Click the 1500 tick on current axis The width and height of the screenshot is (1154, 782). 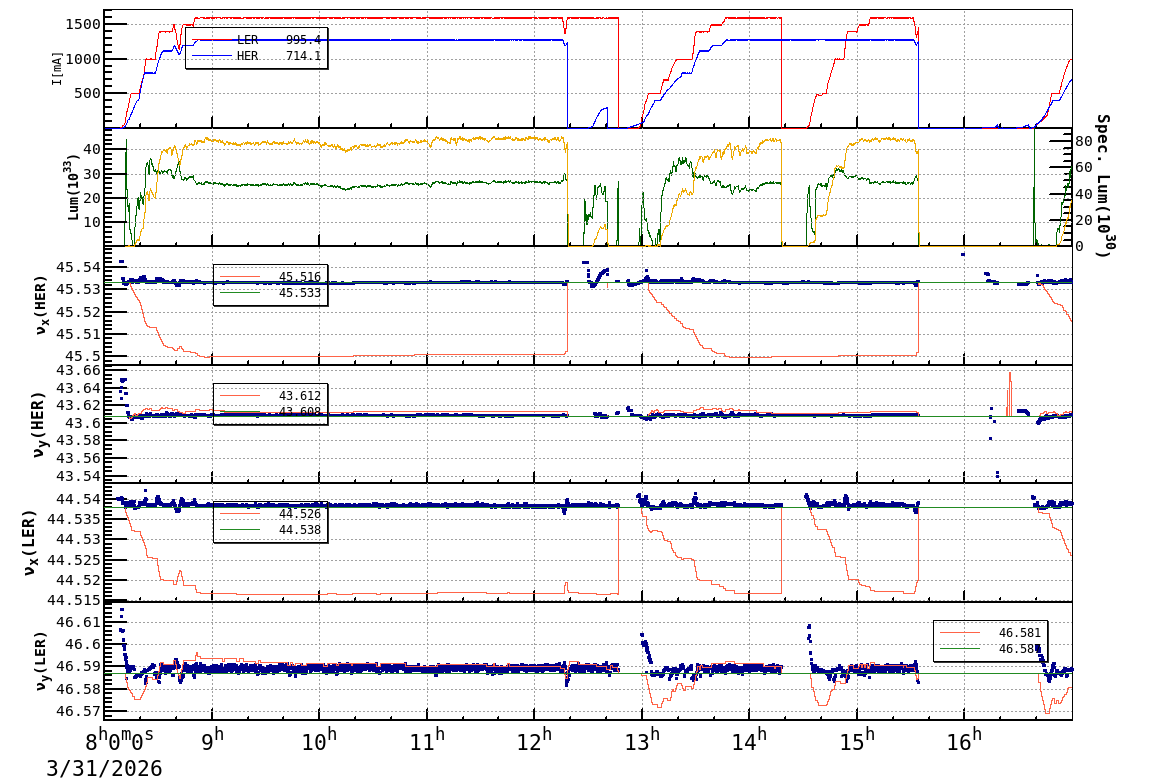tap(82, 24)
